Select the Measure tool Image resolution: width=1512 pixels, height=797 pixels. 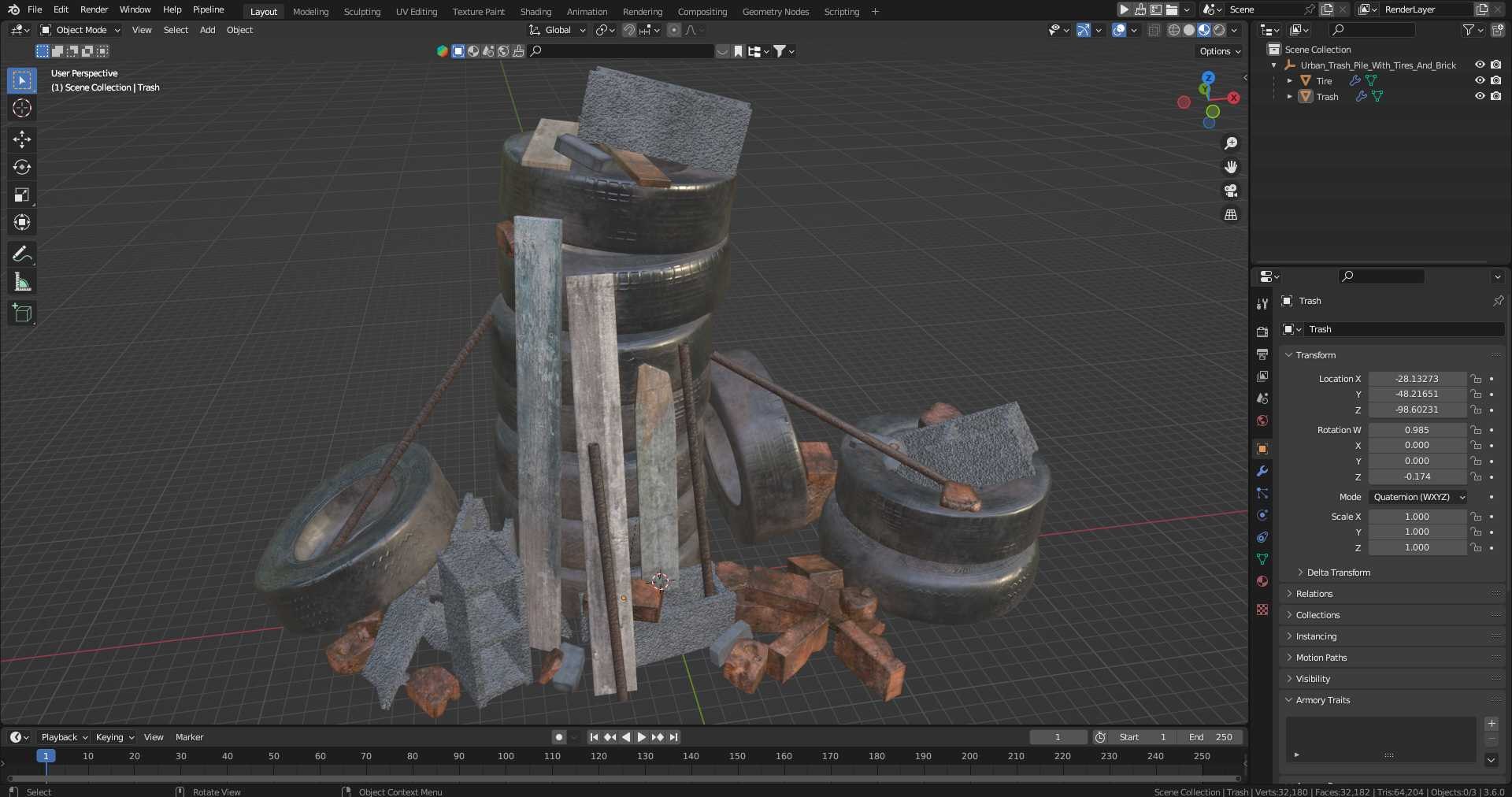click(22, 282)
